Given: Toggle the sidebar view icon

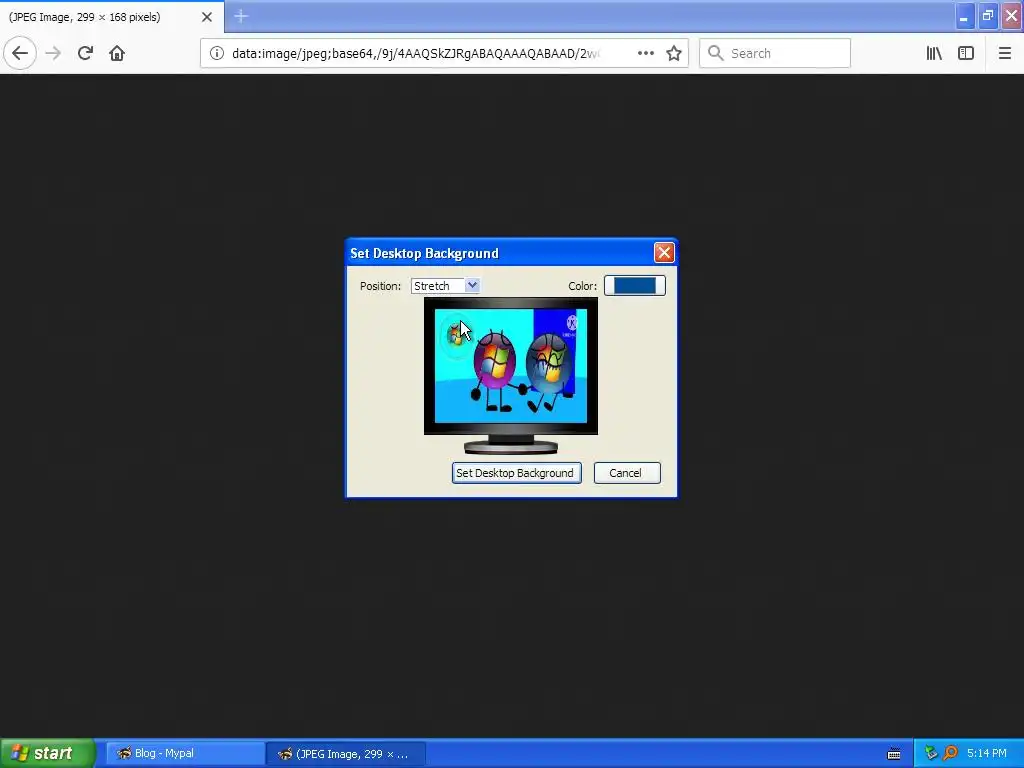Looking at the screenshot, I should [x=966, y=53].
